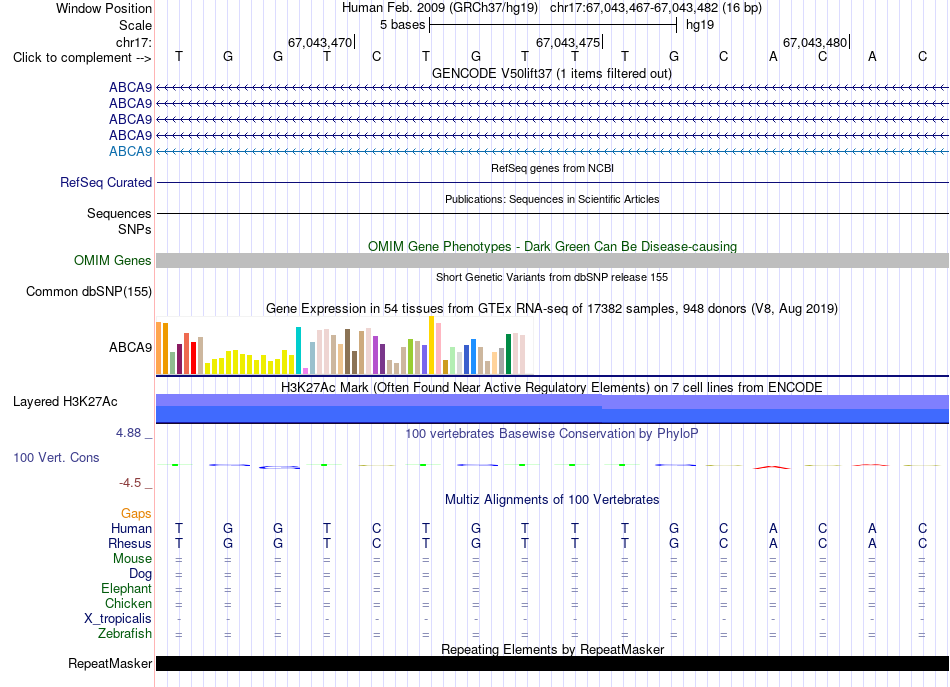This screenshot has width=950, height=687.
Task: Click the GENCODE V50lift37 track title
Action: 552,73
